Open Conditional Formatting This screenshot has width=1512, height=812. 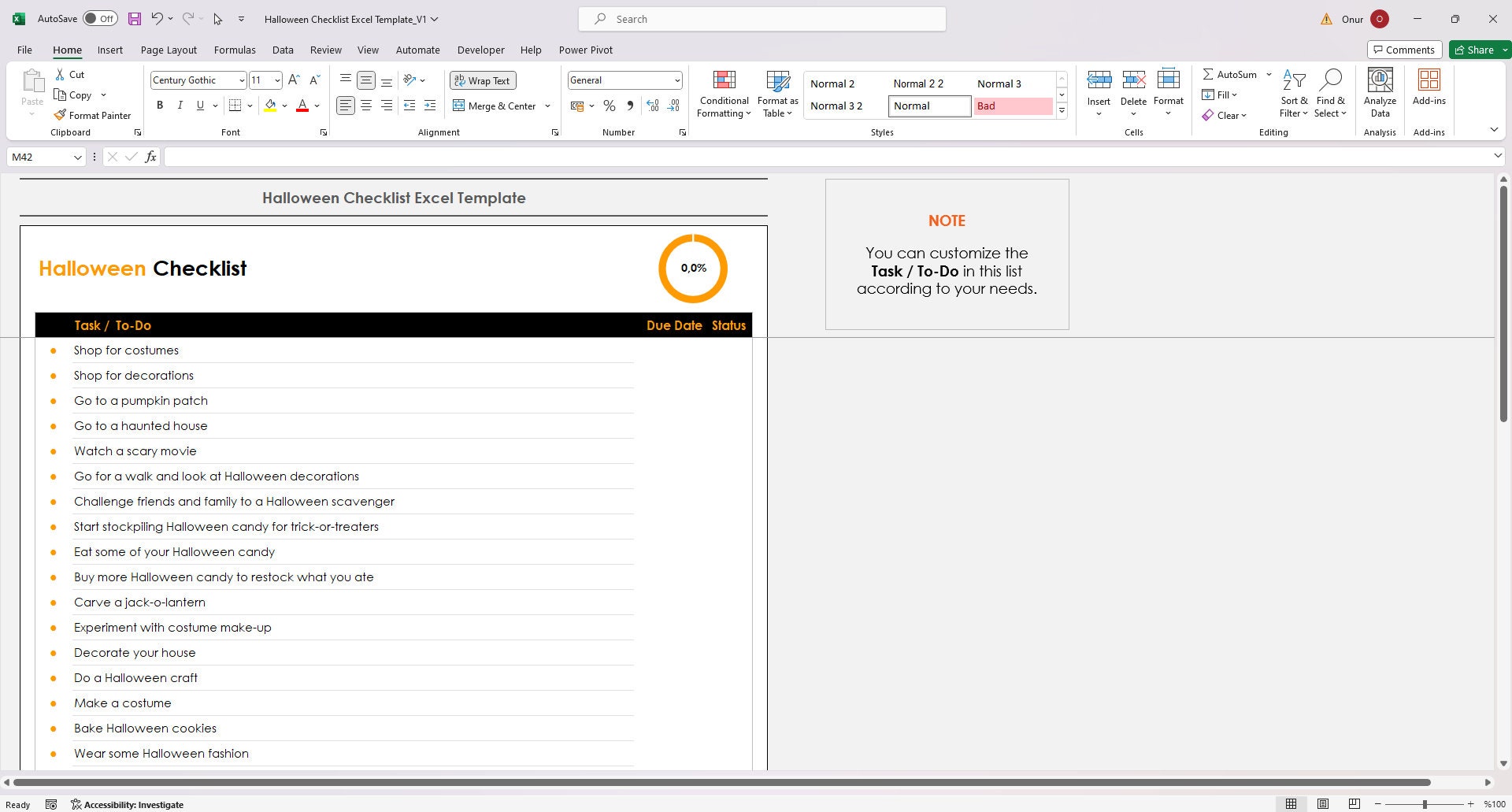pos(723,93)
